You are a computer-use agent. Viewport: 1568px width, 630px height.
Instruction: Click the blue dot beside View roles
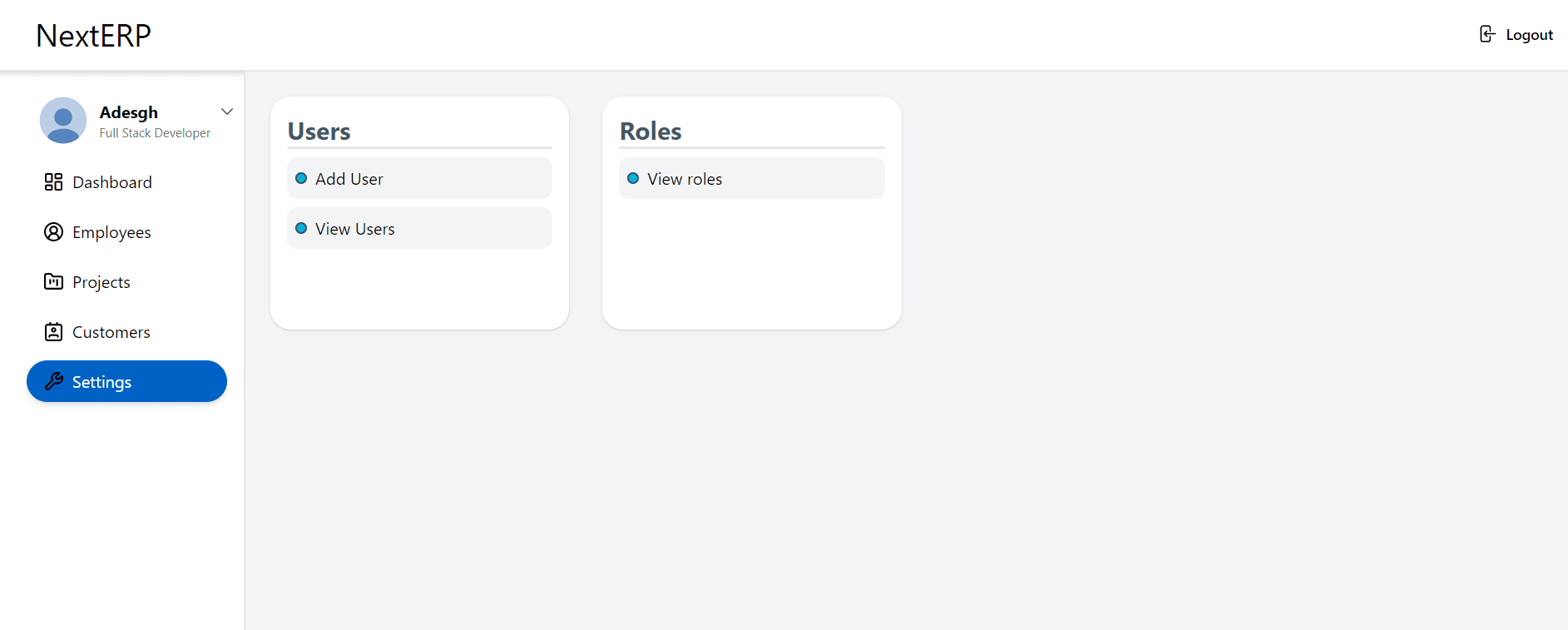tap(633, 179)
